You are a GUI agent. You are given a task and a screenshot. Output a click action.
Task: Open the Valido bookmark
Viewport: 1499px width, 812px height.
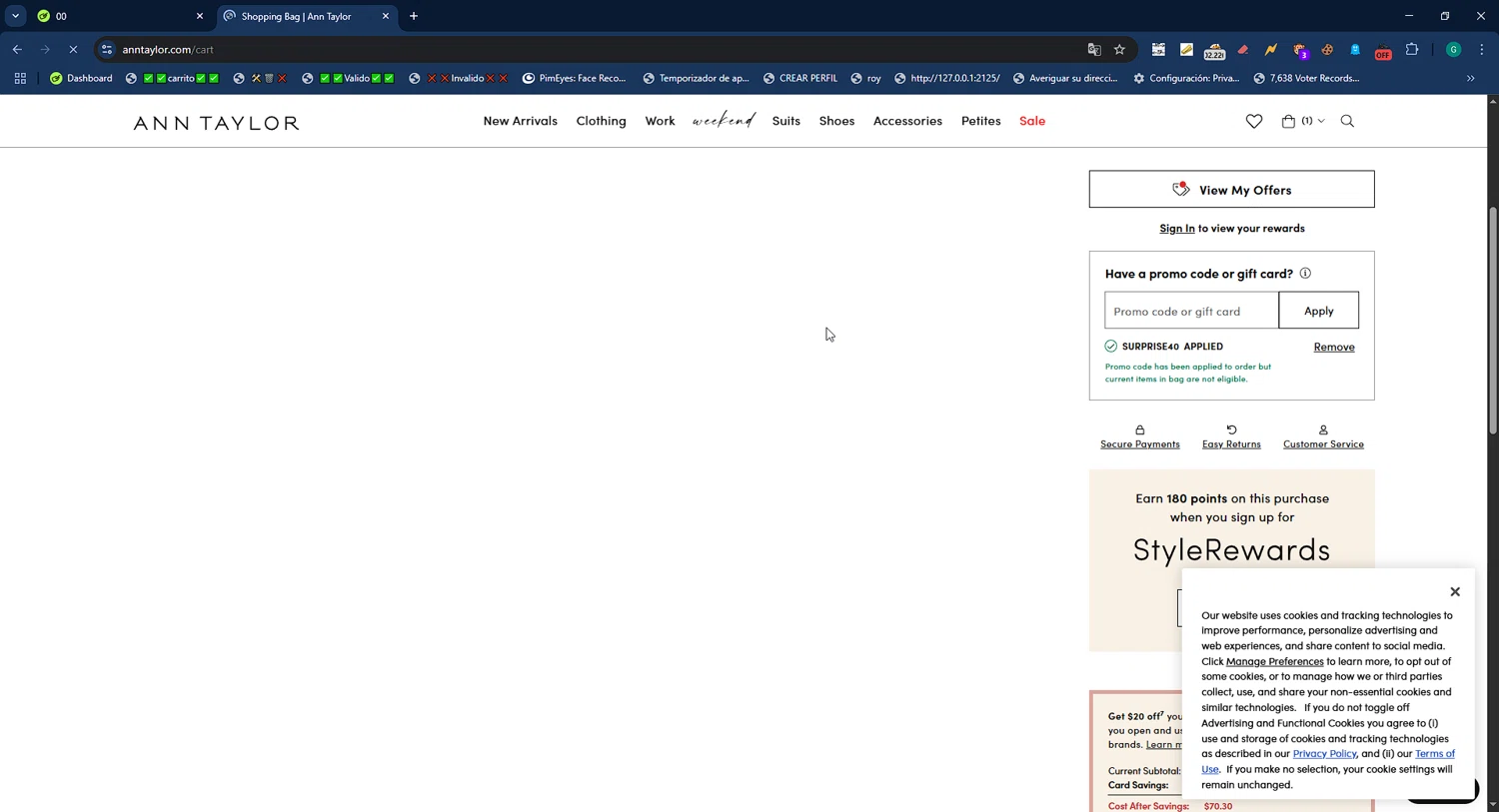pyautogui.click(x=349, y=78)
